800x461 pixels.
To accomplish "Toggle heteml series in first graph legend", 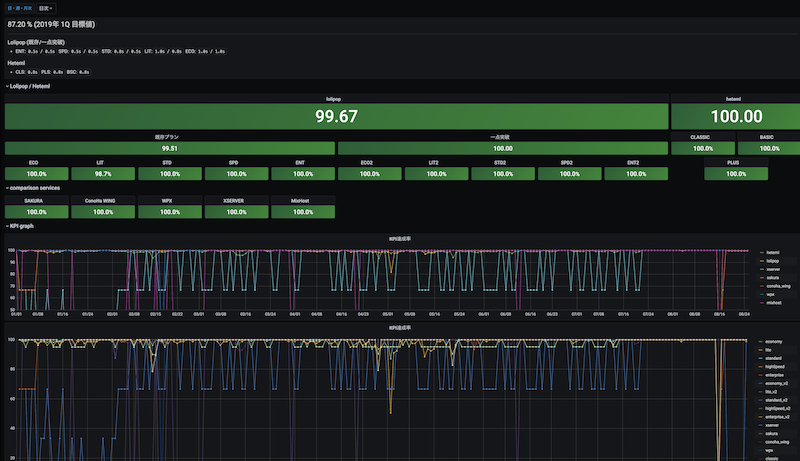I will point(771,251).
